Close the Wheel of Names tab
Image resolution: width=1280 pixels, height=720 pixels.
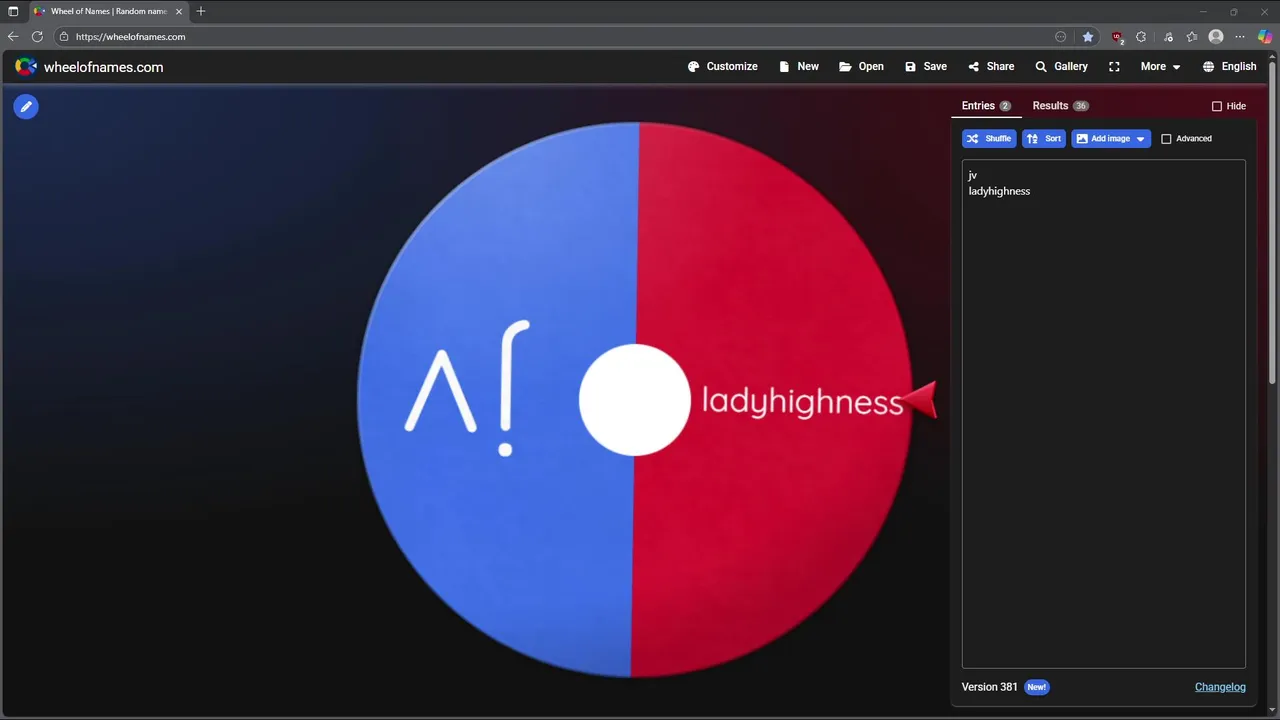tap(179, 11)
